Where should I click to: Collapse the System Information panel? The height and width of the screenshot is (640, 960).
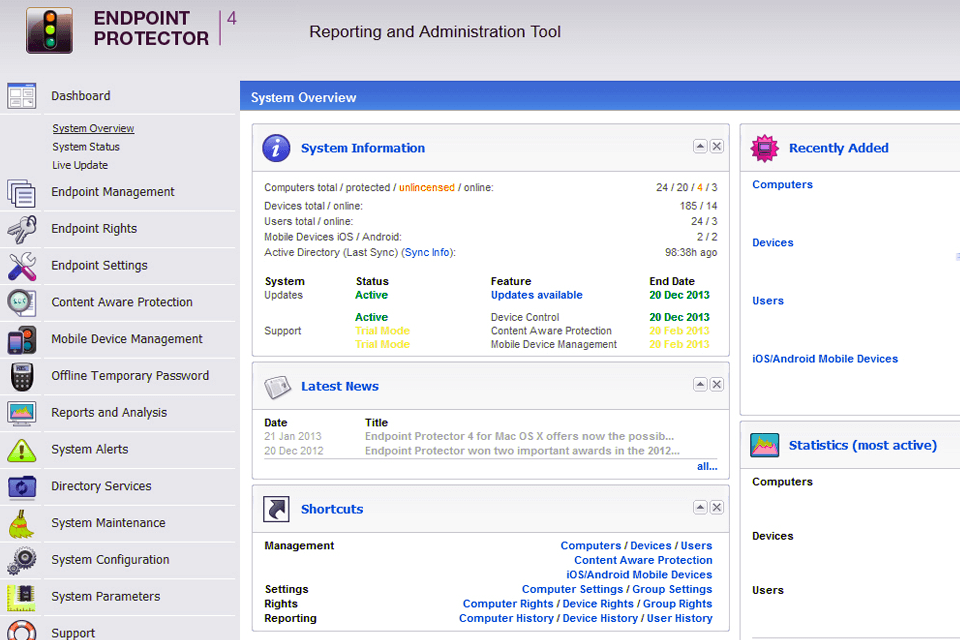pyautogui.click(x=700, y=146)
